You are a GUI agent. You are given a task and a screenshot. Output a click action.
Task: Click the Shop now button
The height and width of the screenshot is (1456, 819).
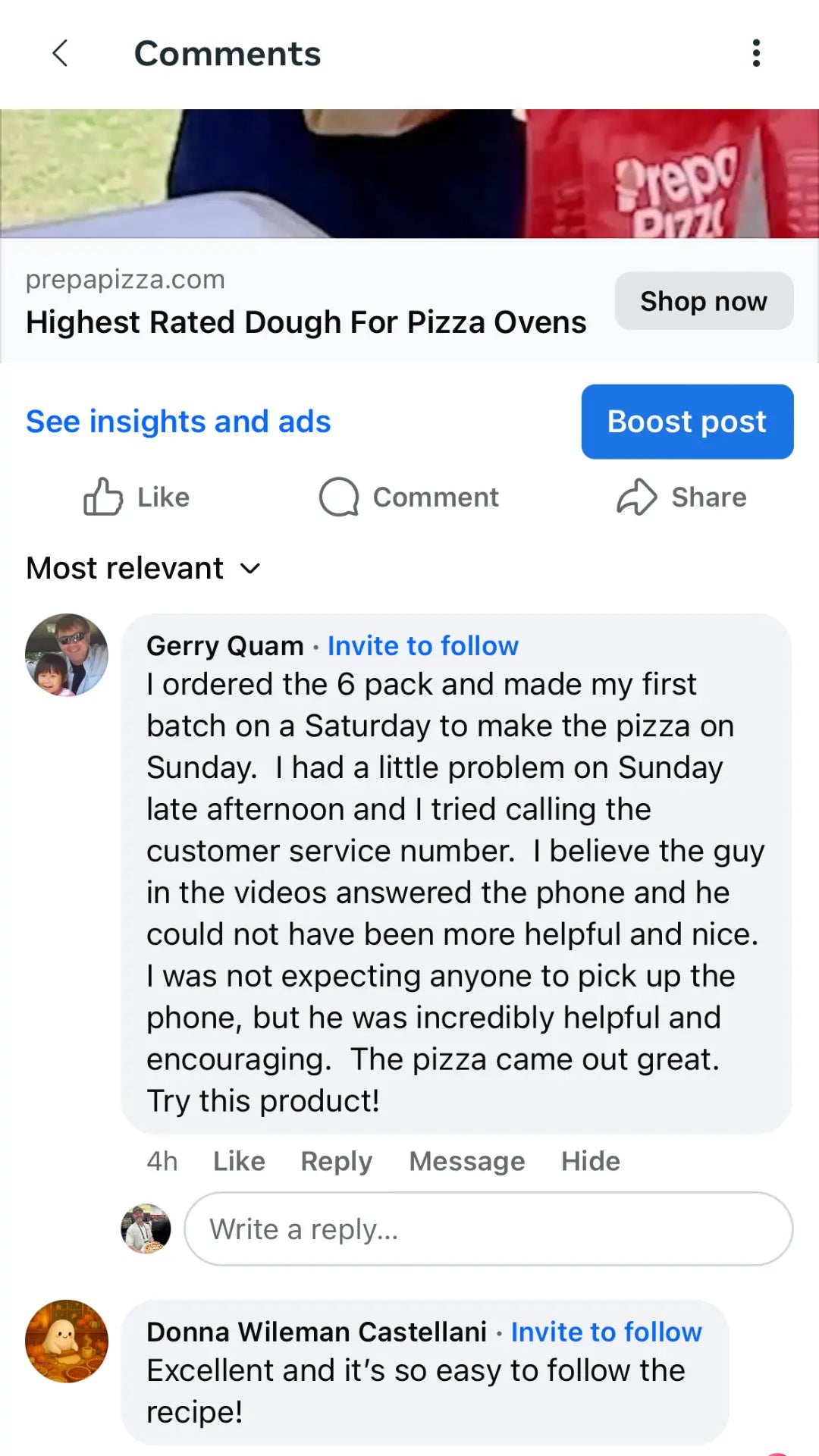click(704, 301)
